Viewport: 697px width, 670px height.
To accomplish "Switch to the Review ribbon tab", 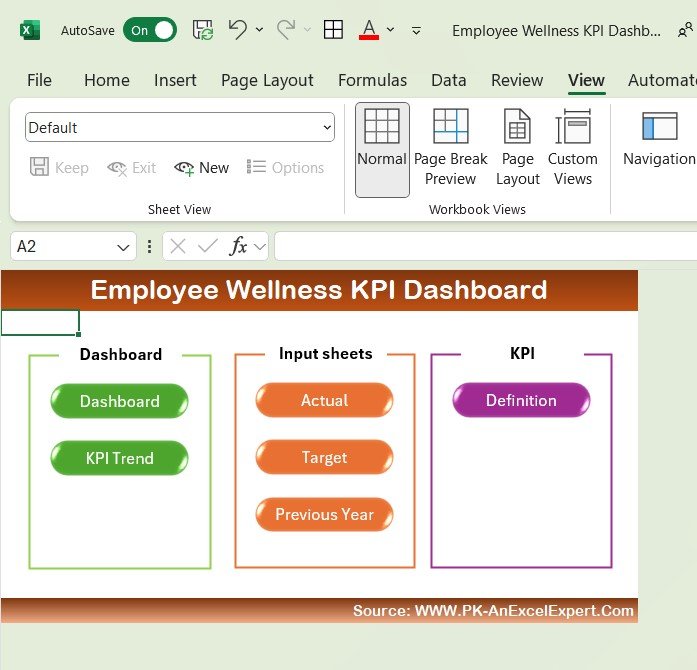I will [x=517, y=80].
